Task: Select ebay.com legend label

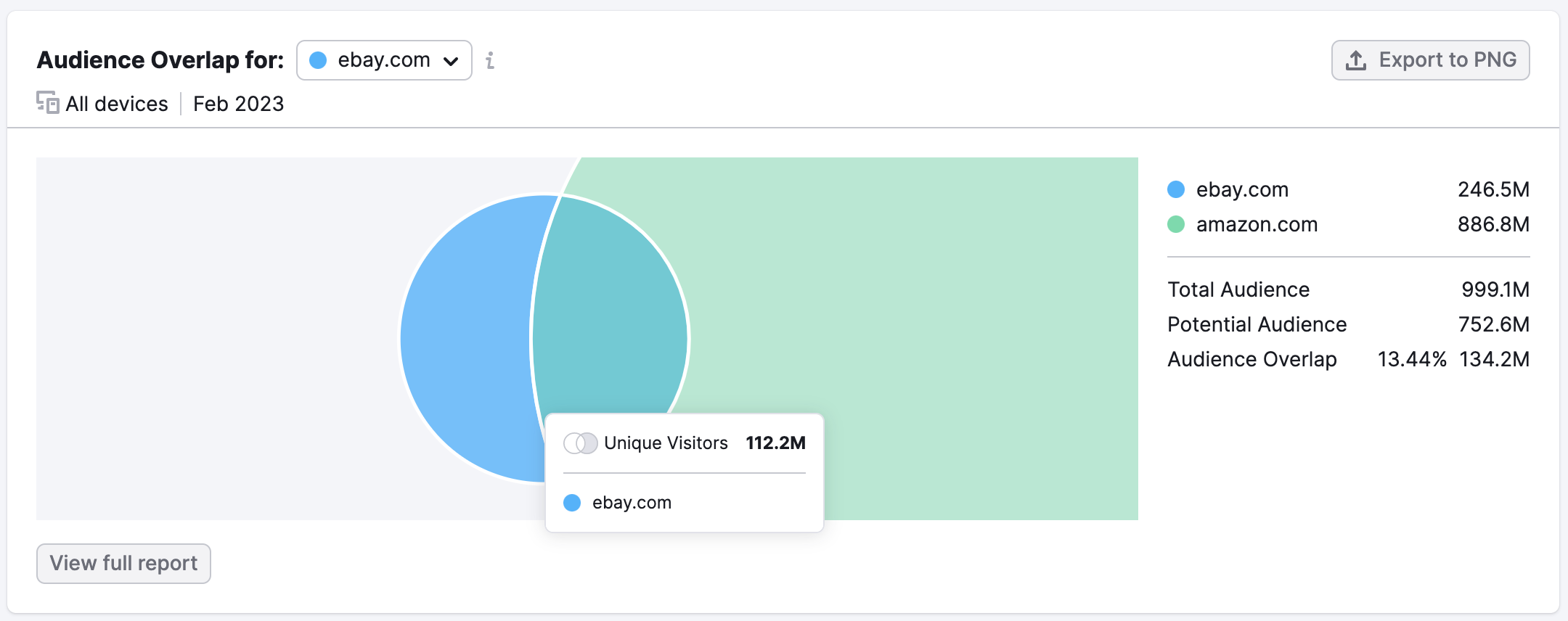Action: pyautogui.click(x=1242, y=189)
